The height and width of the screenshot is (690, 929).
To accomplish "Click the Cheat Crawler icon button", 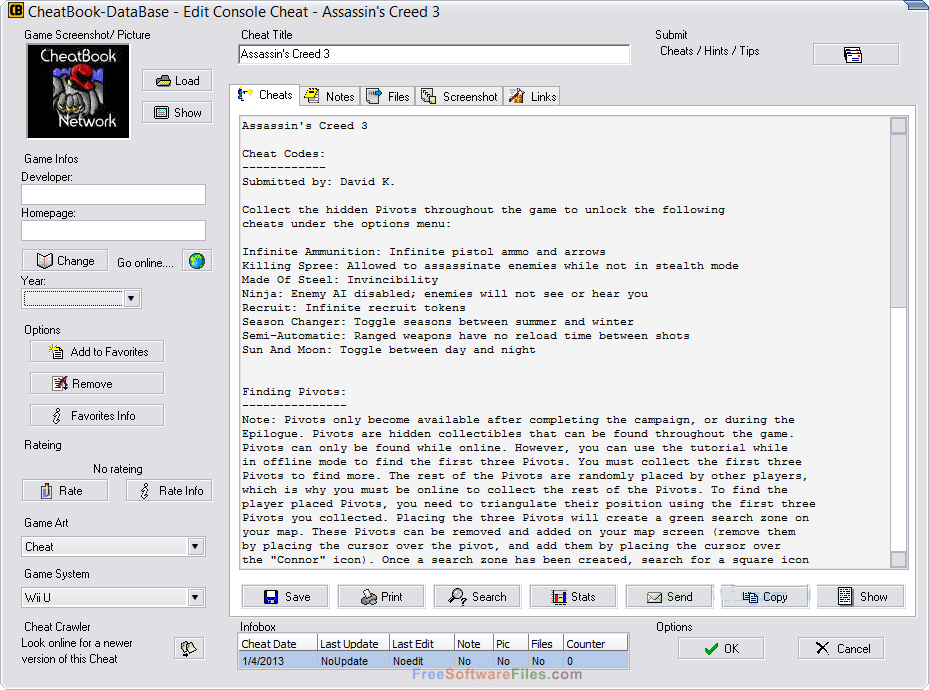I will tap(189, 648).
